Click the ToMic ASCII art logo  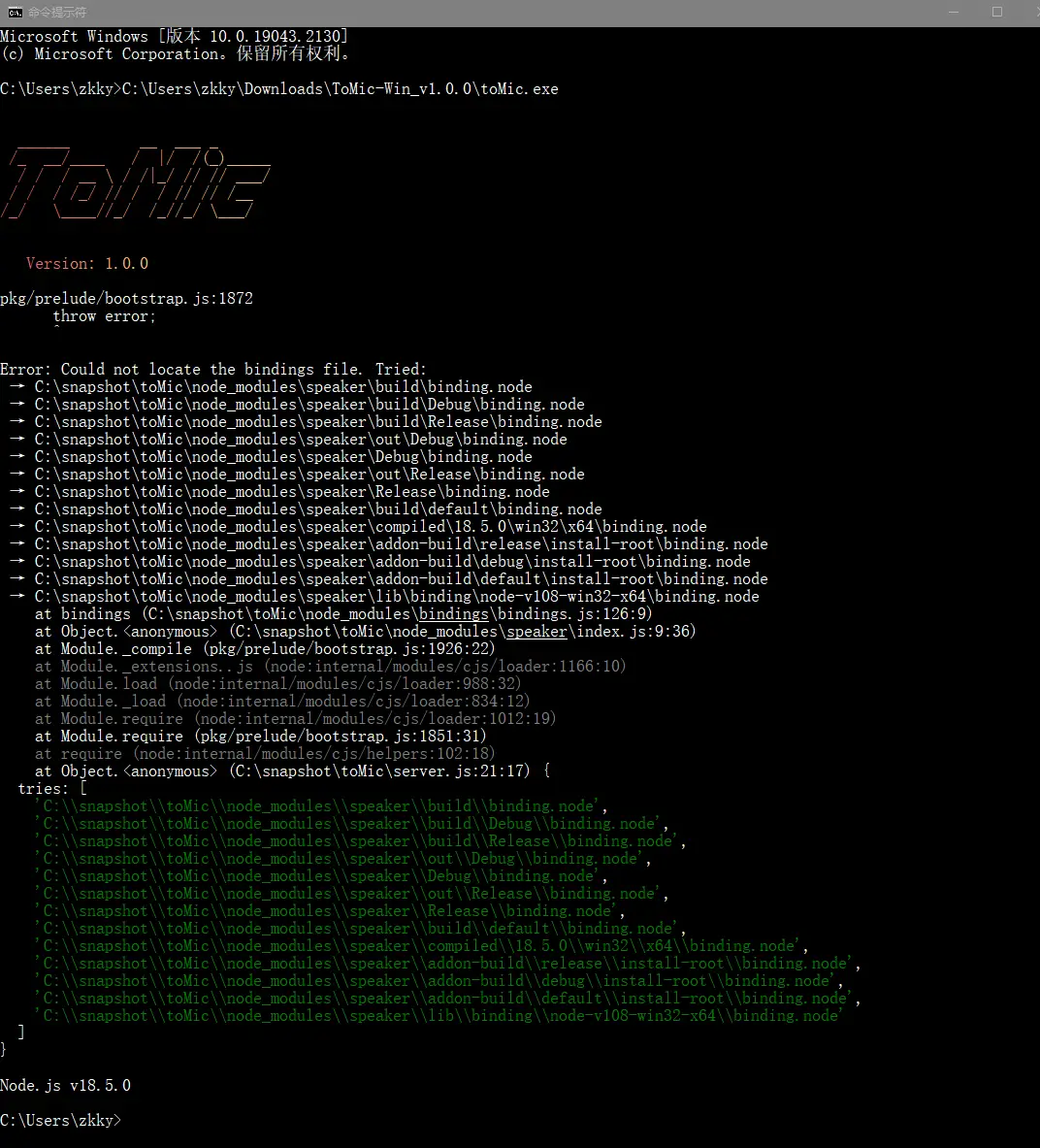coord(136,184)
